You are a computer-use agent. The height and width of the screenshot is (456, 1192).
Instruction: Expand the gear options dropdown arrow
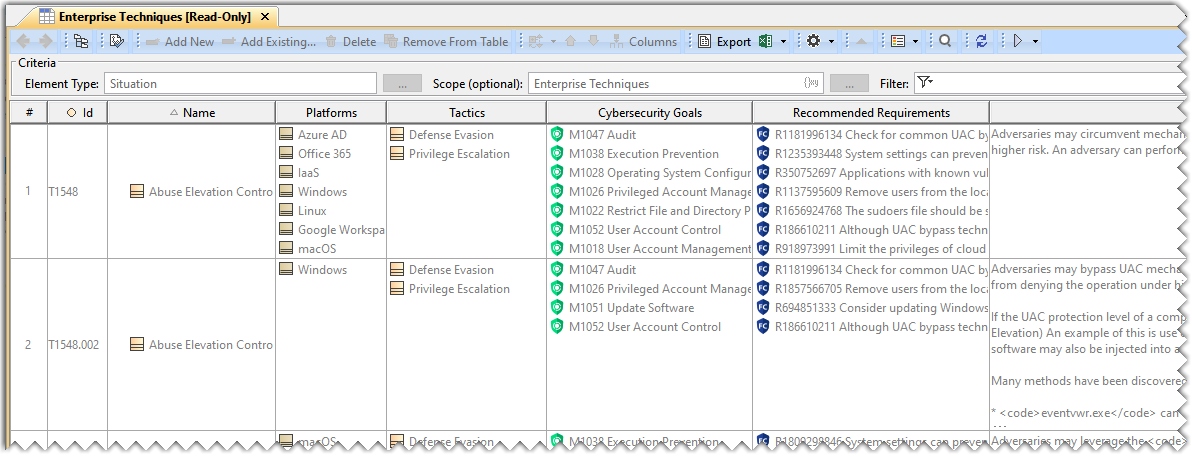831,42
